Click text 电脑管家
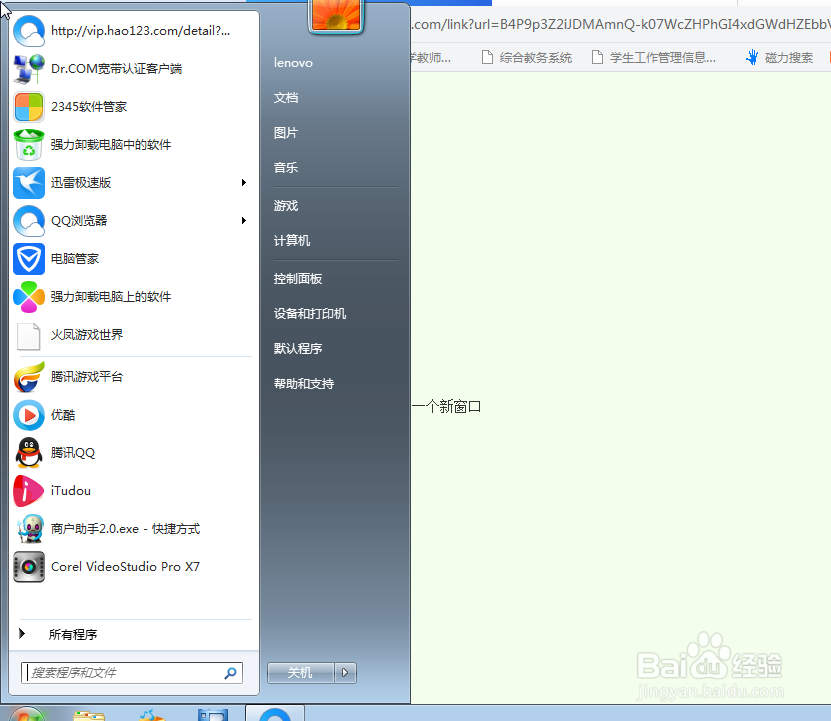 75,259
